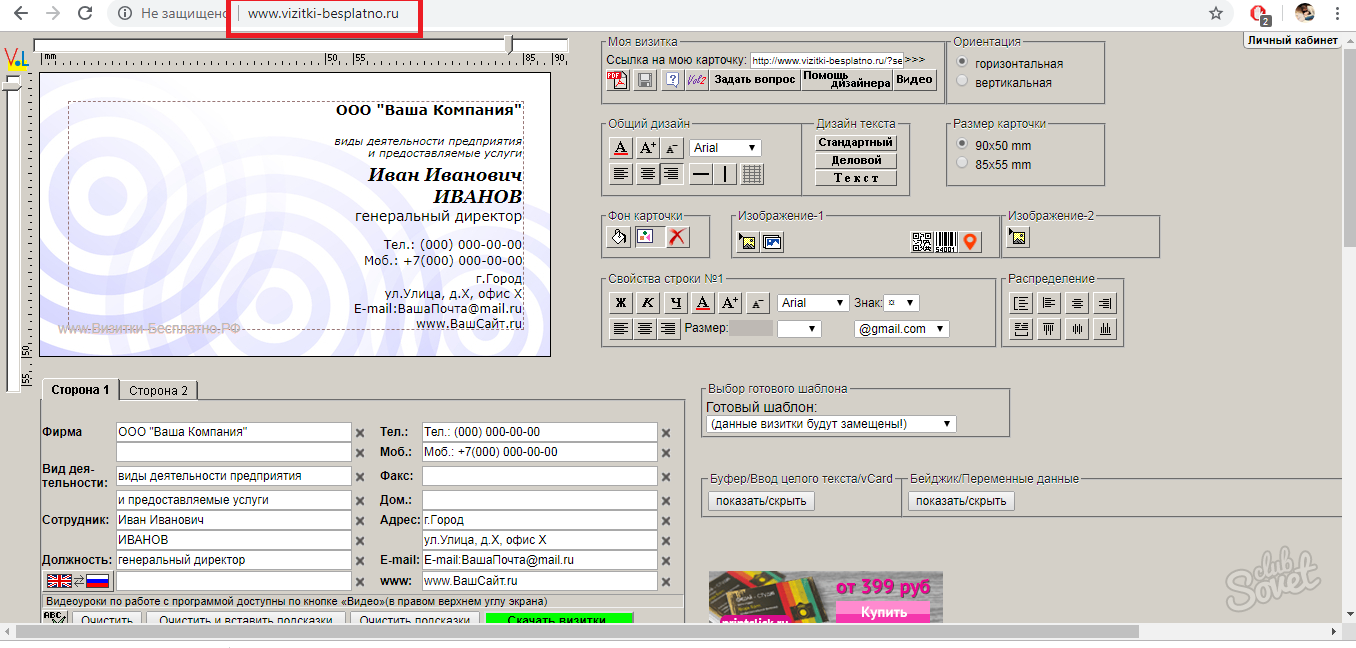Click the Задать вопрос button

tap(755, 80)
